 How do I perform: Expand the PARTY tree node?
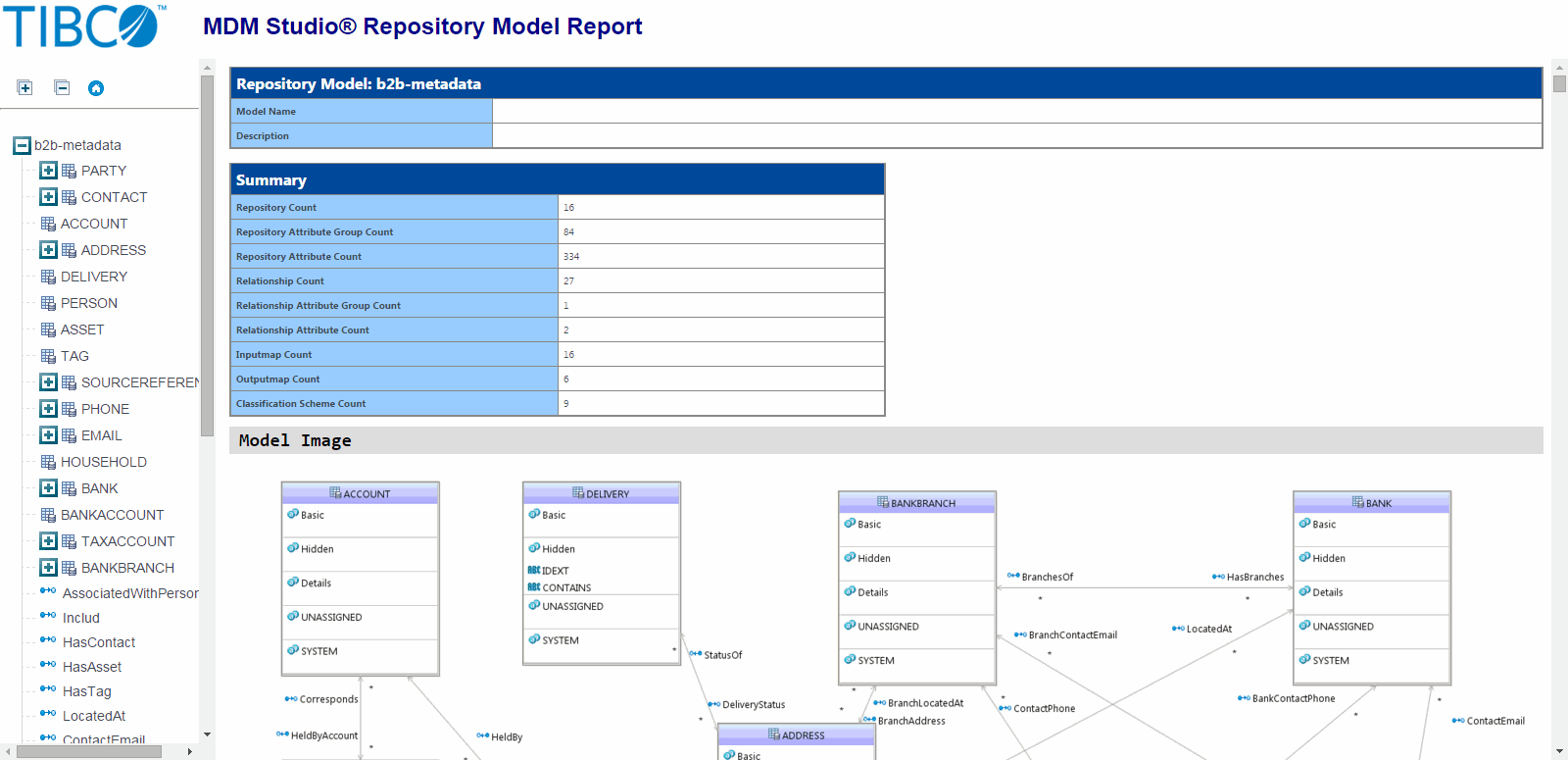click(x=48, y=171)
